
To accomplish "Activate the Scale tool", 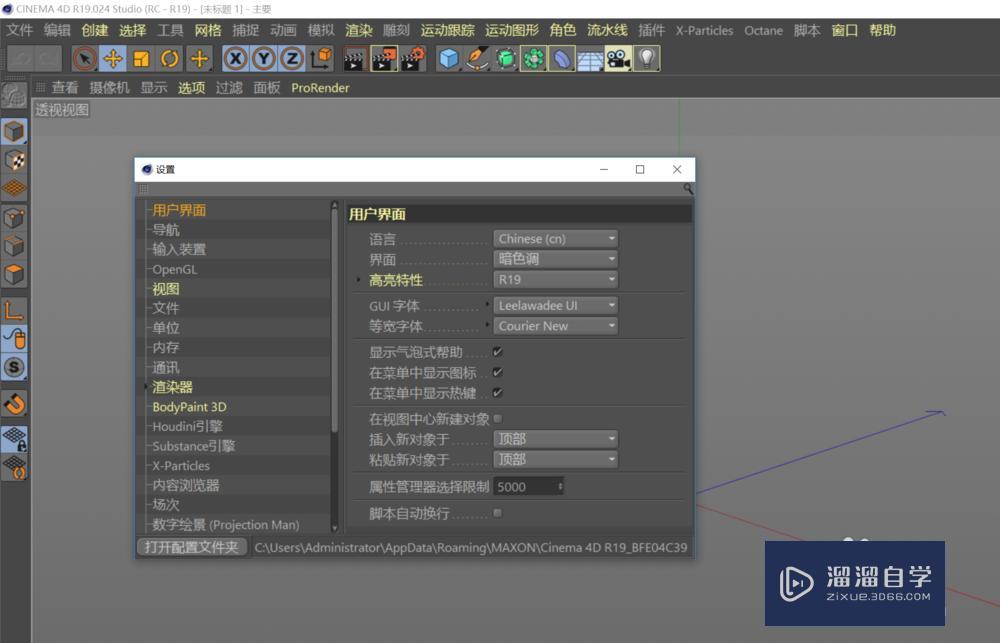I will tap(141, 59).
